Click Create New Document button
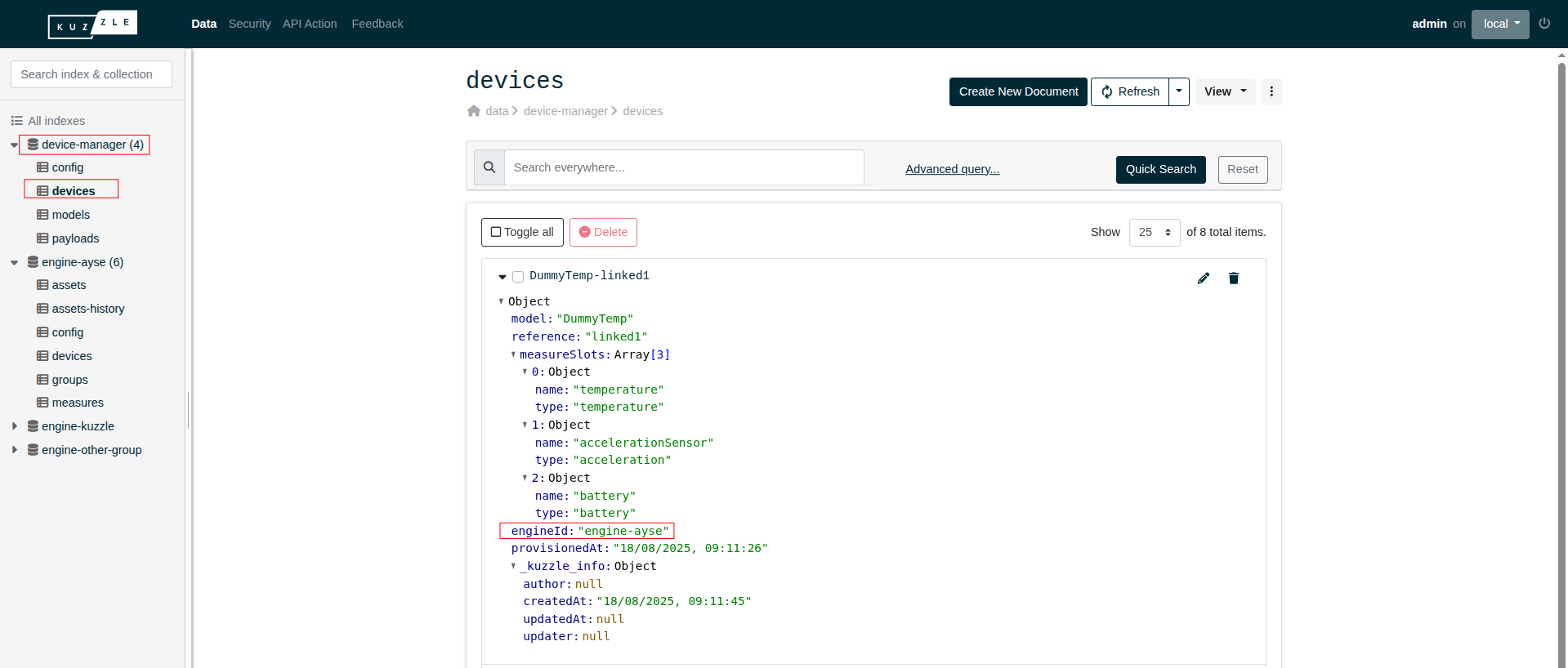The width and height of the screenshot is (1568, 668). coord(1018,91)
